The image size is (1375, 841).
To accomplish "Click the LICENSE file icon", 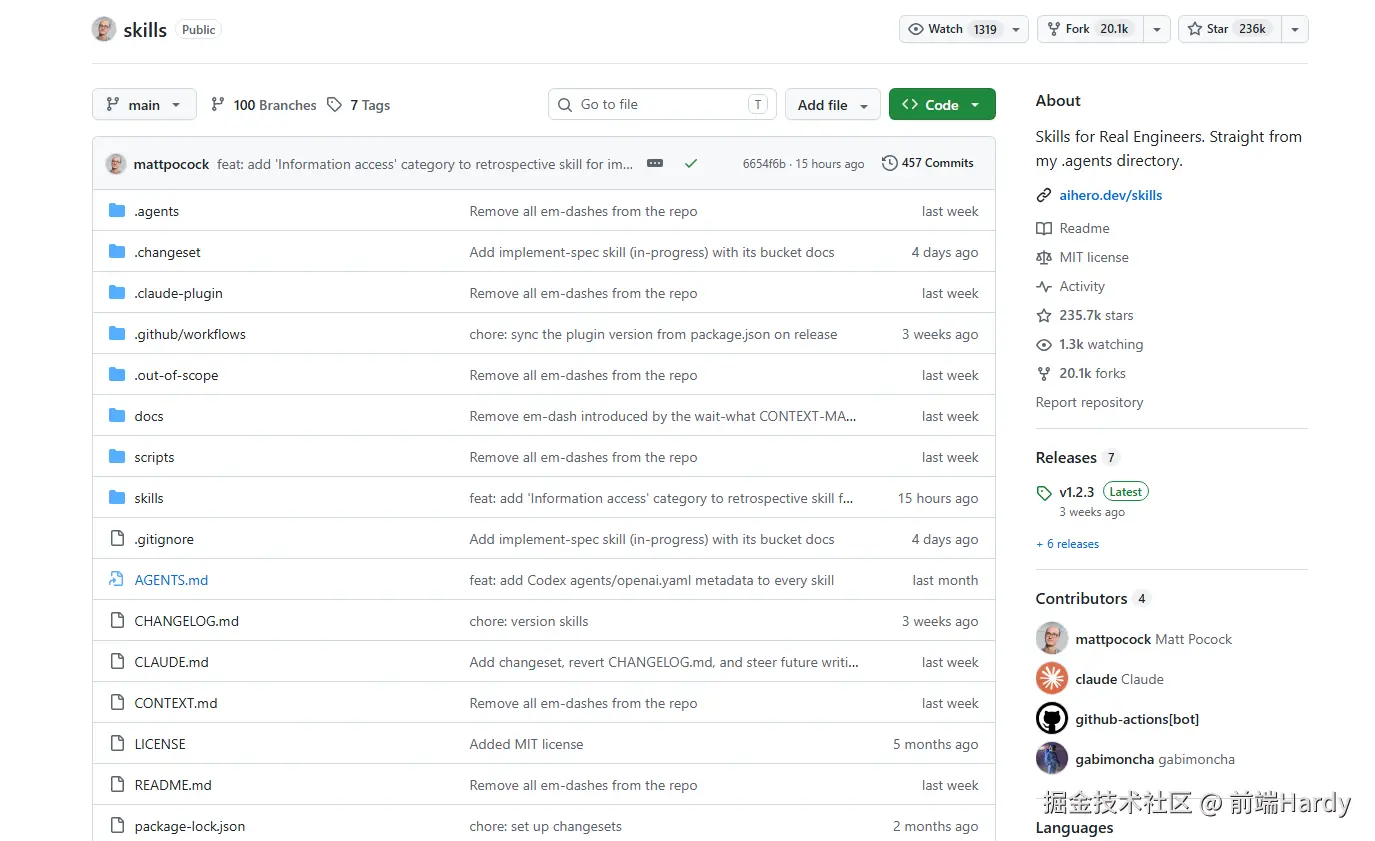I will (x=117, y=744).
